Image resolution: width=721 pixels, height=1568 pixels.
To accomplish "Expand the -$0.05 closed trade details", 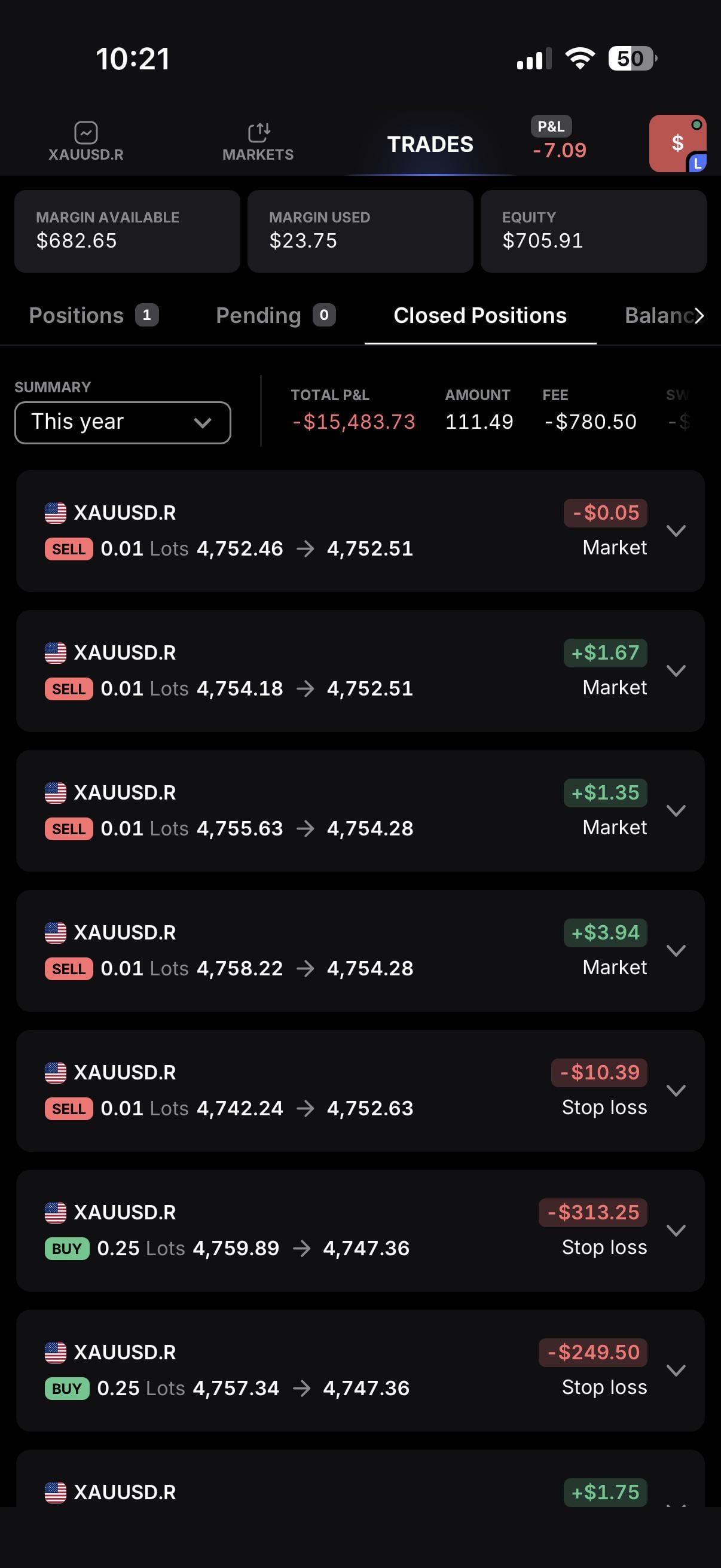I will [676, 531].
